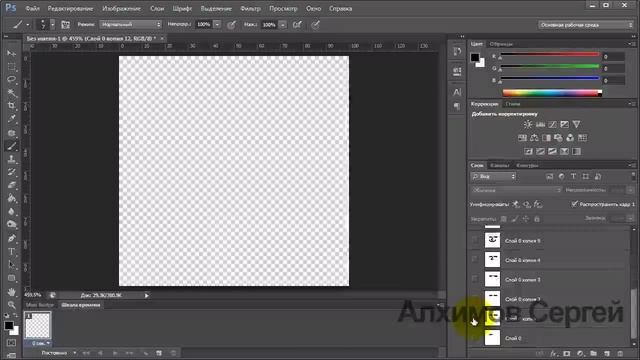640x360 pixels.
Task: Show layer Слой 0 копия 5 visibility box
Action: [475, 240]
